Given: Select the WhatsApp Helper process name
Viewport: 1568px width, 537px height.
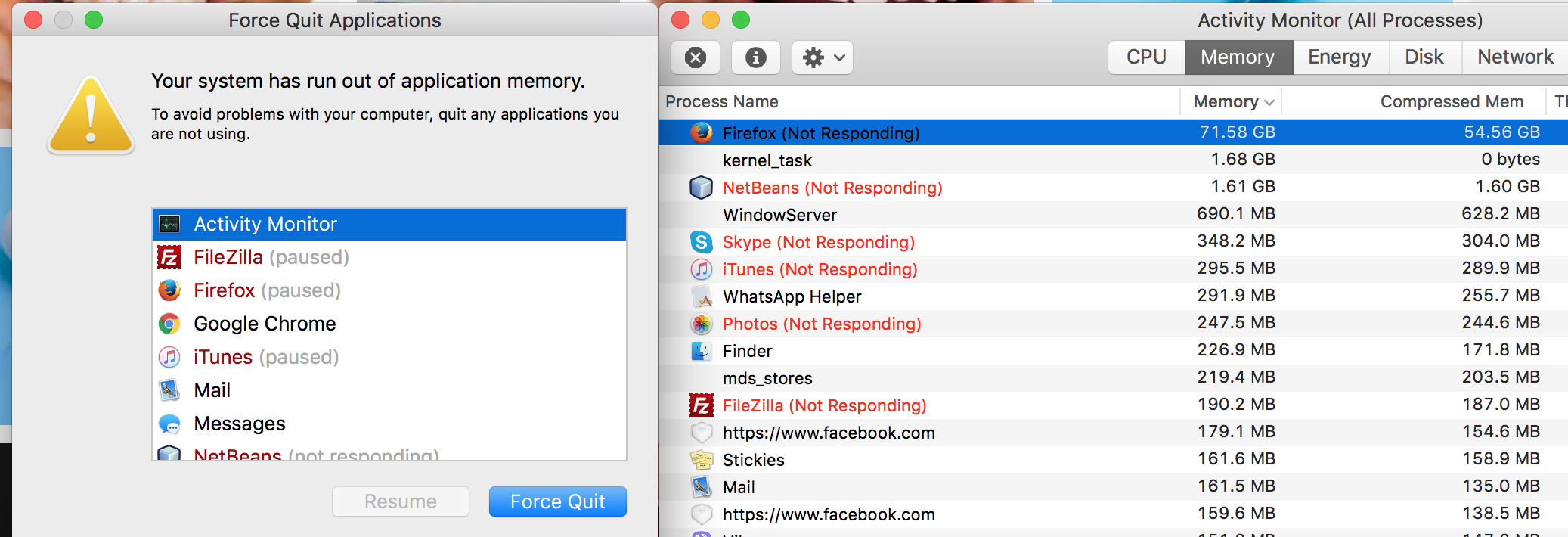Looking at the screenshot, I should click(x=792, y=296).
